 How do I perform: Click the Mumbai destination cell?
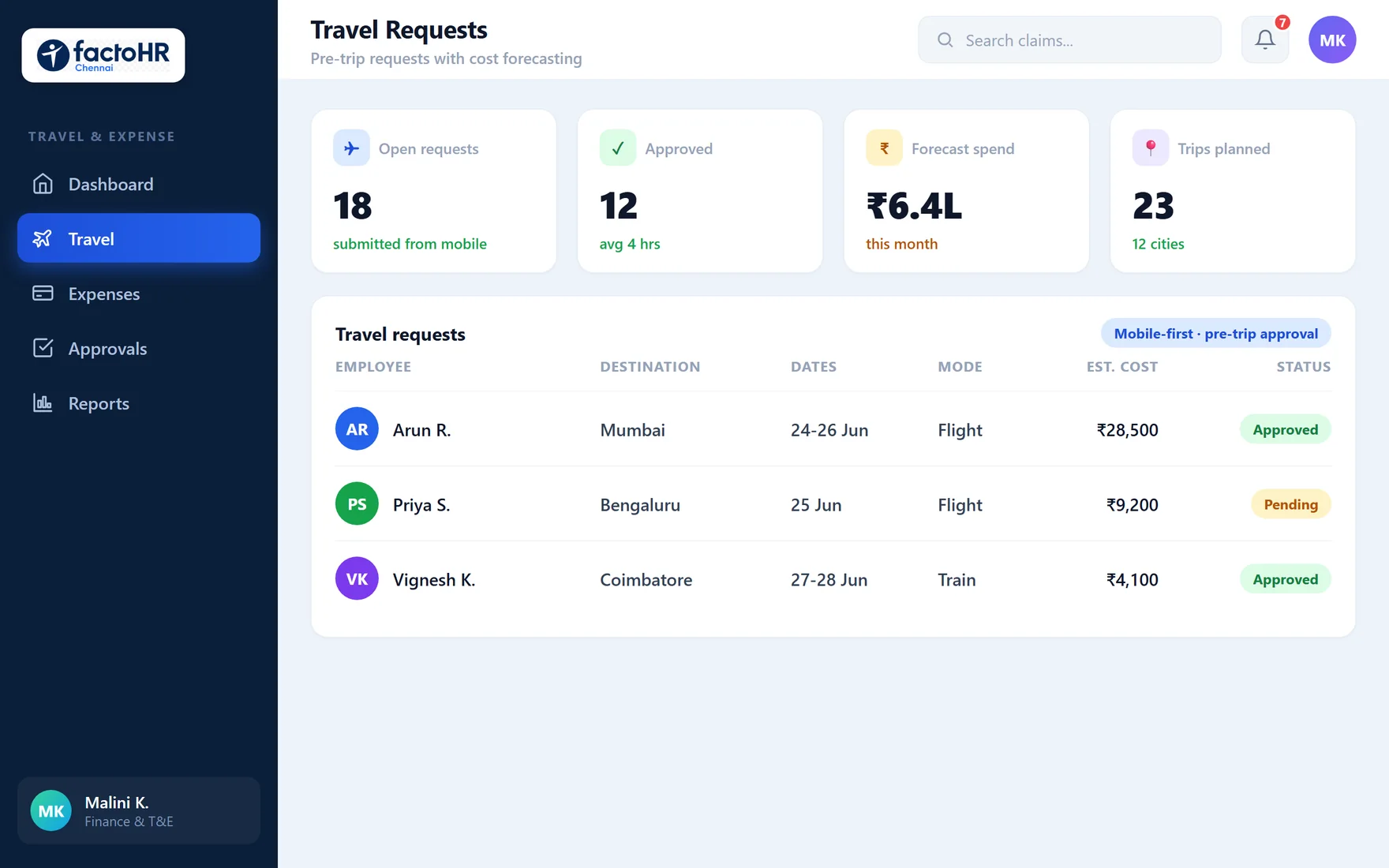pyautogui.click(x=633, y=430)
